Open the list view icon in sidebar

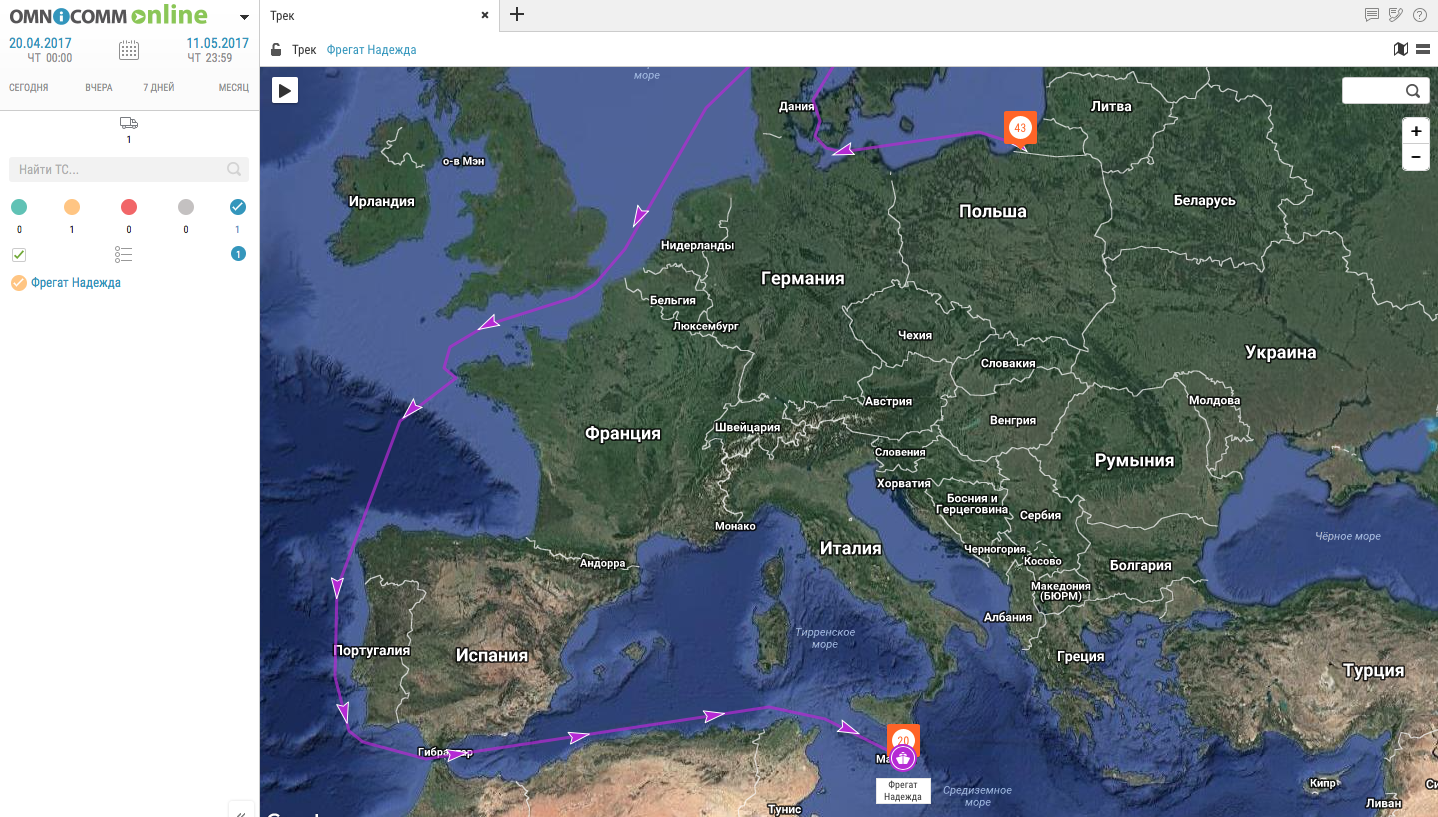[x=124, y=254]
